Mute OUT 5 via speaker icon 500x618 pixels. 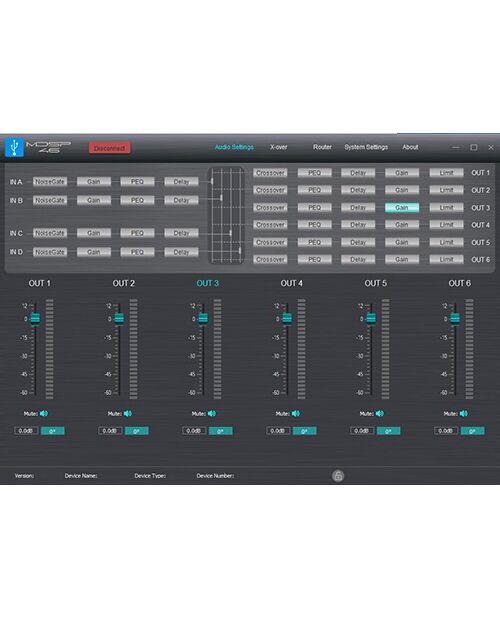(379, 413)
